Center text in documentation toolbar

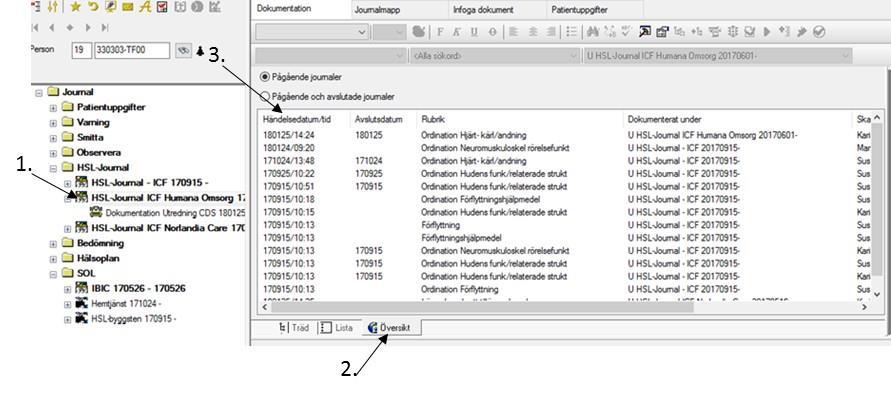coord(533,32)
